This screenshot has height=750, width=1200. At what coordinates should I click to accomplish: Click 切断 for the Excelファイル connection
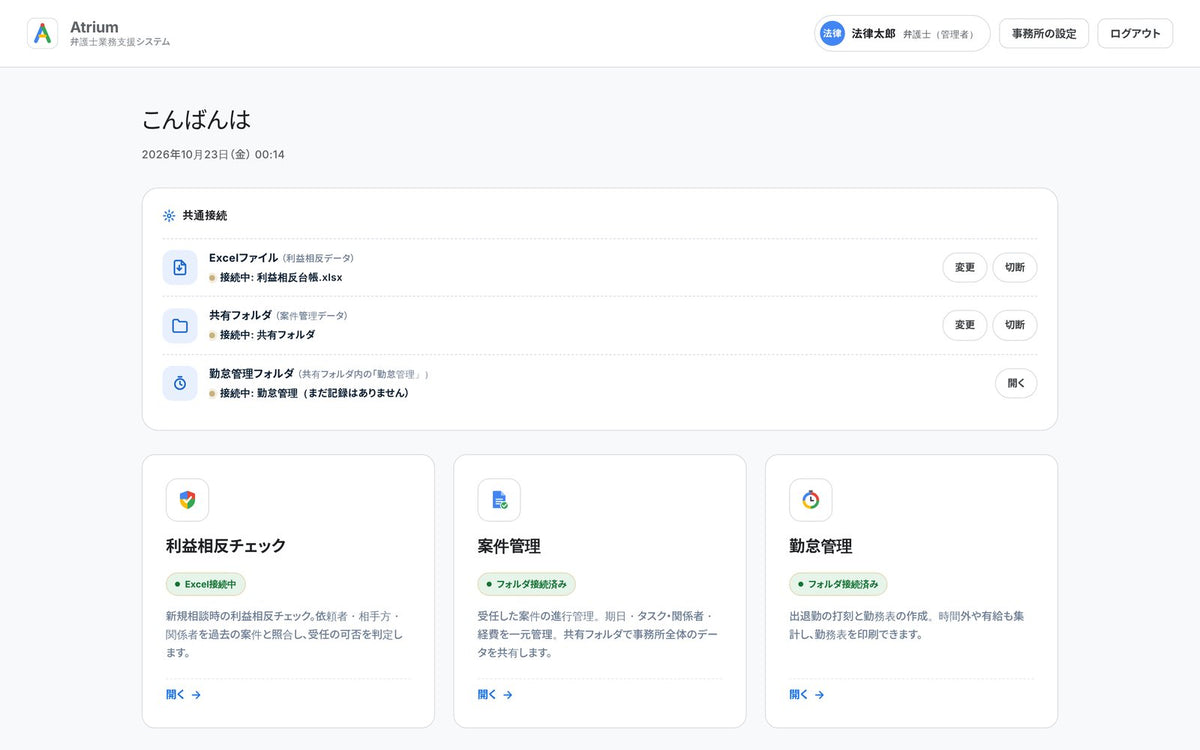[1015, 267]
